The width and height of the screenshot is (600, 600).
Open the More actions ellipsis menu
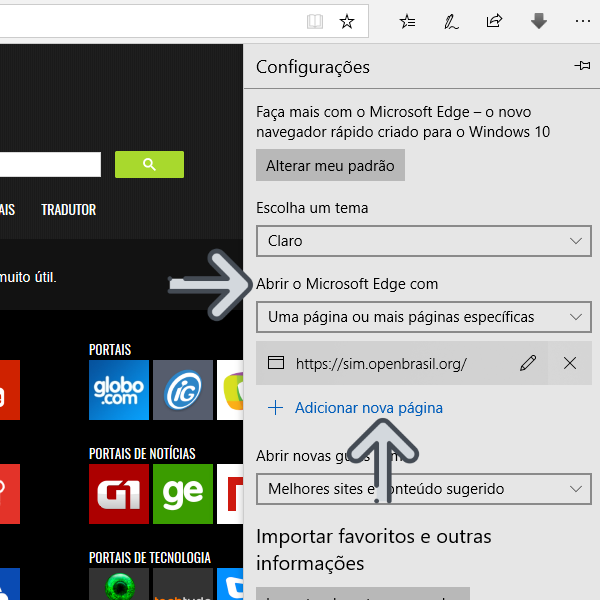tap(583, 21)
